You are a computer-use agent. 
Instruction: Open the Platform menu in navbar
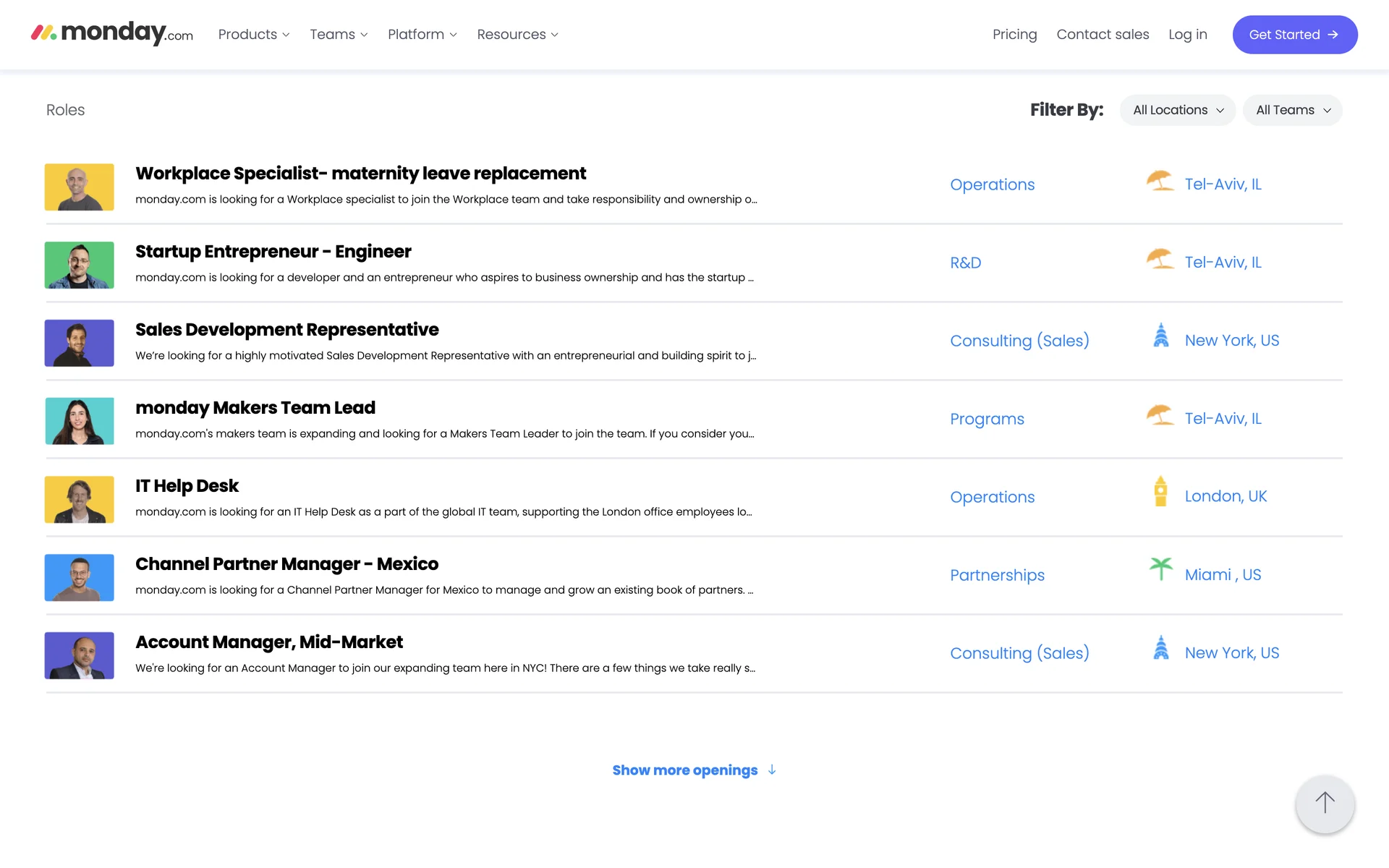click(422, 35)
